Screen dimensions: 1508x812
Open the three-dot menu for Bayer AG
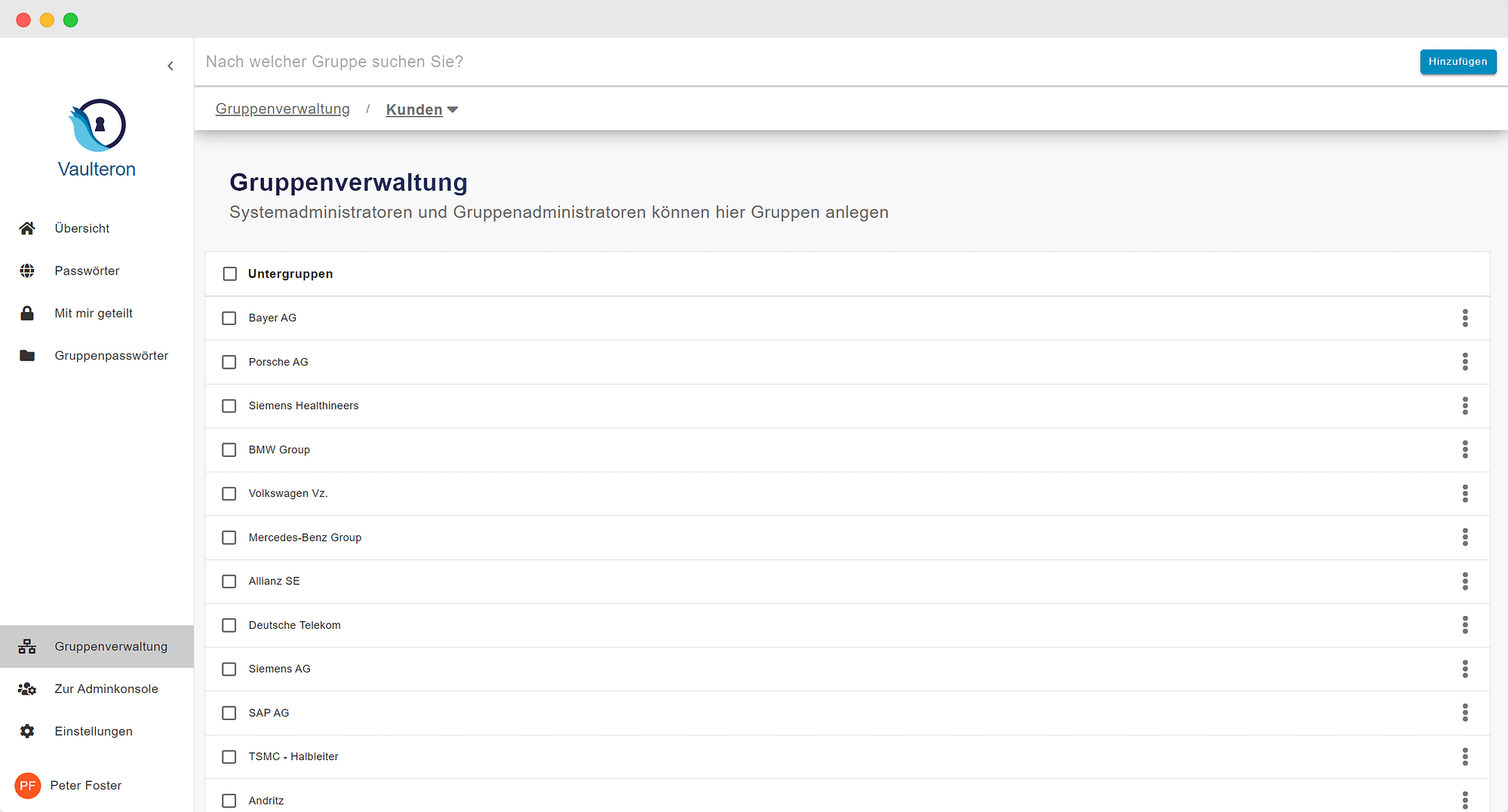coord(1465,318)
